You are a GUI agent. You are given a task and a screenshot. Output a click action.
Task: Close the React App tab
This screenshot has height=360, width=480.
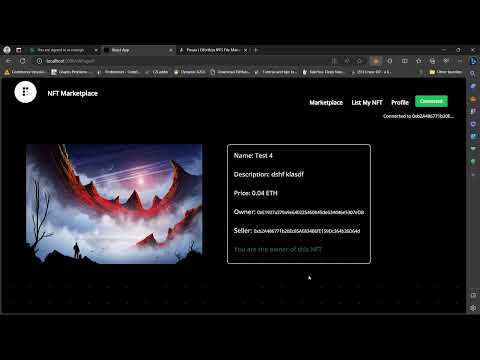171,50
